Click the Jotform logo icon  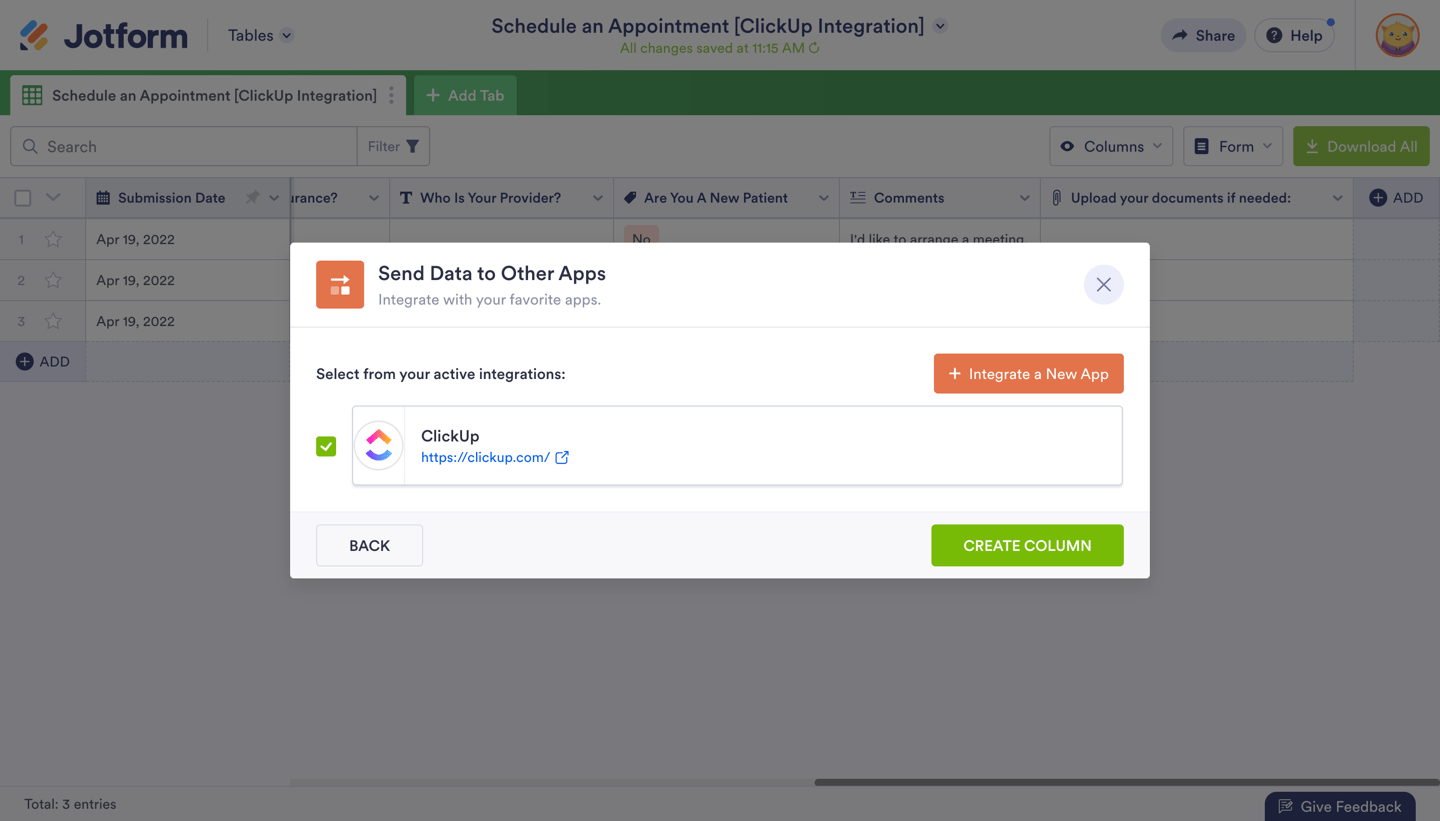[x=35, y=36]
